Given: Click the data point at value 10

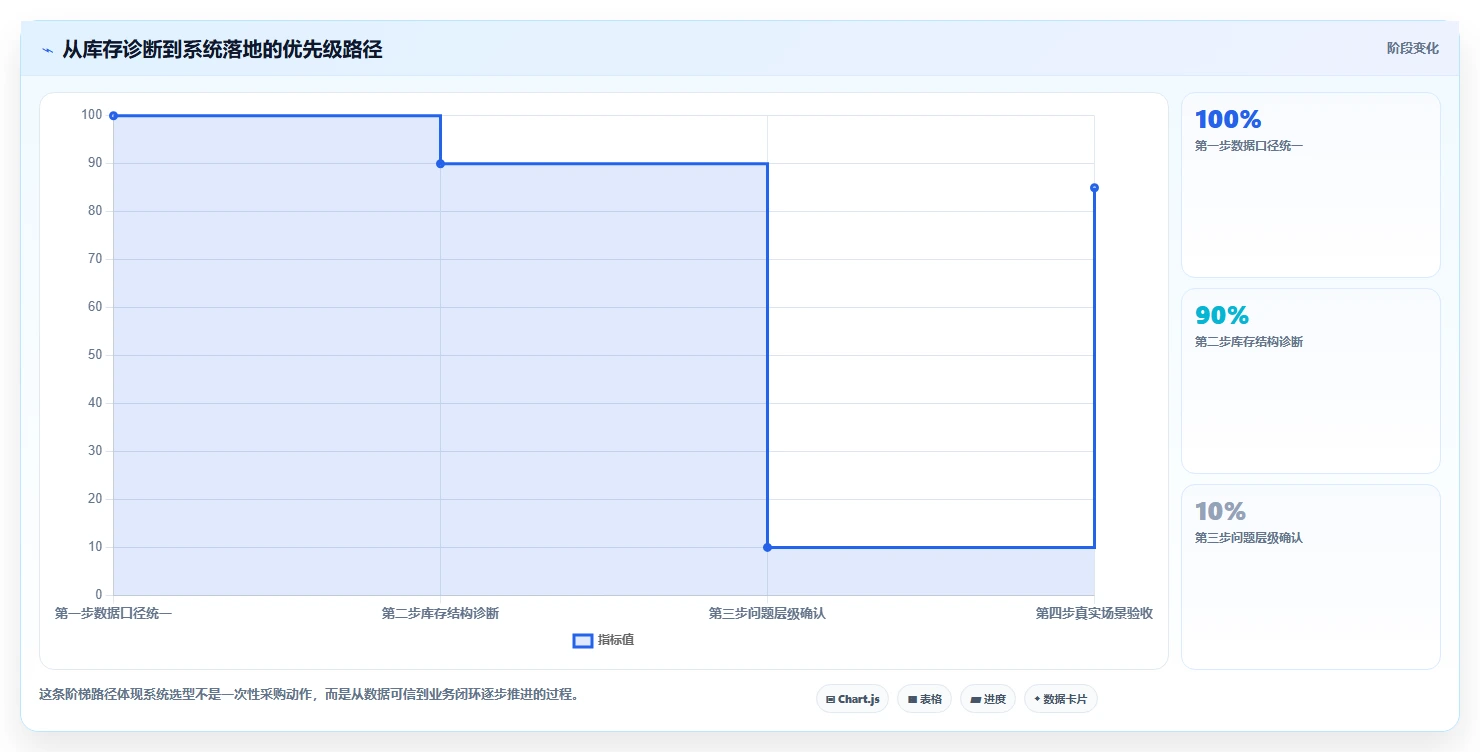Looking at the screenshot, I should pos(767,547).
